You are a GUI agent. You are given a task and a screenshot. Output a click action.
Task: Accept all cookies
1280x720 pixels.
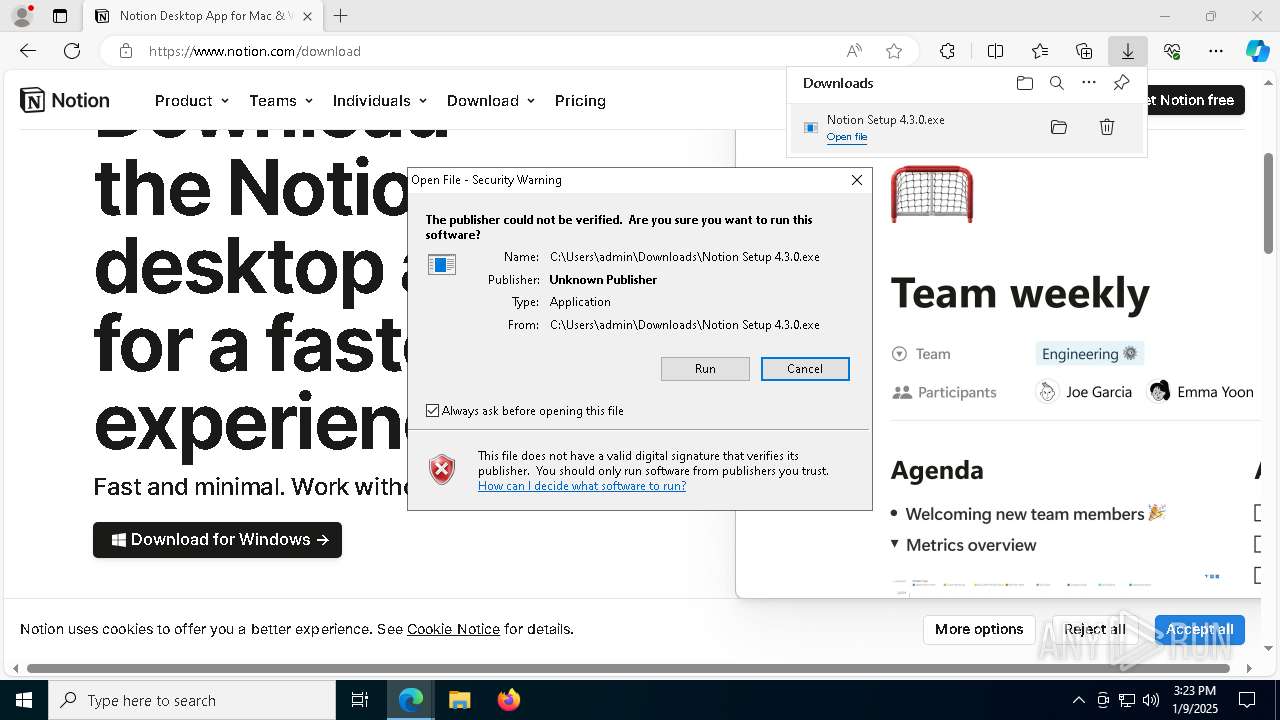pyautogui.click(x=1200, y=629)
